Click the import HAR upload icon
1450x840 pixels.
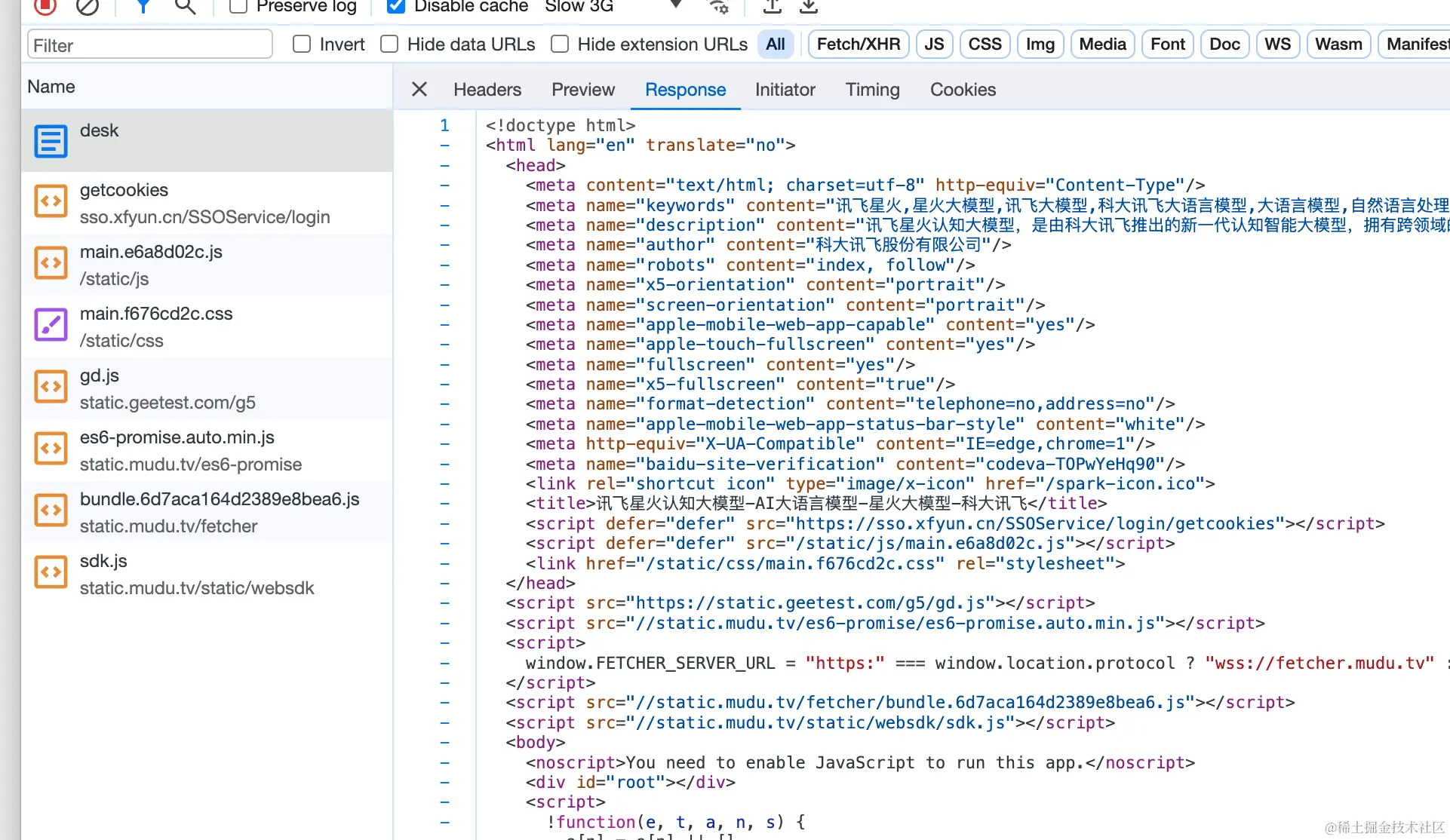[772, 6]
